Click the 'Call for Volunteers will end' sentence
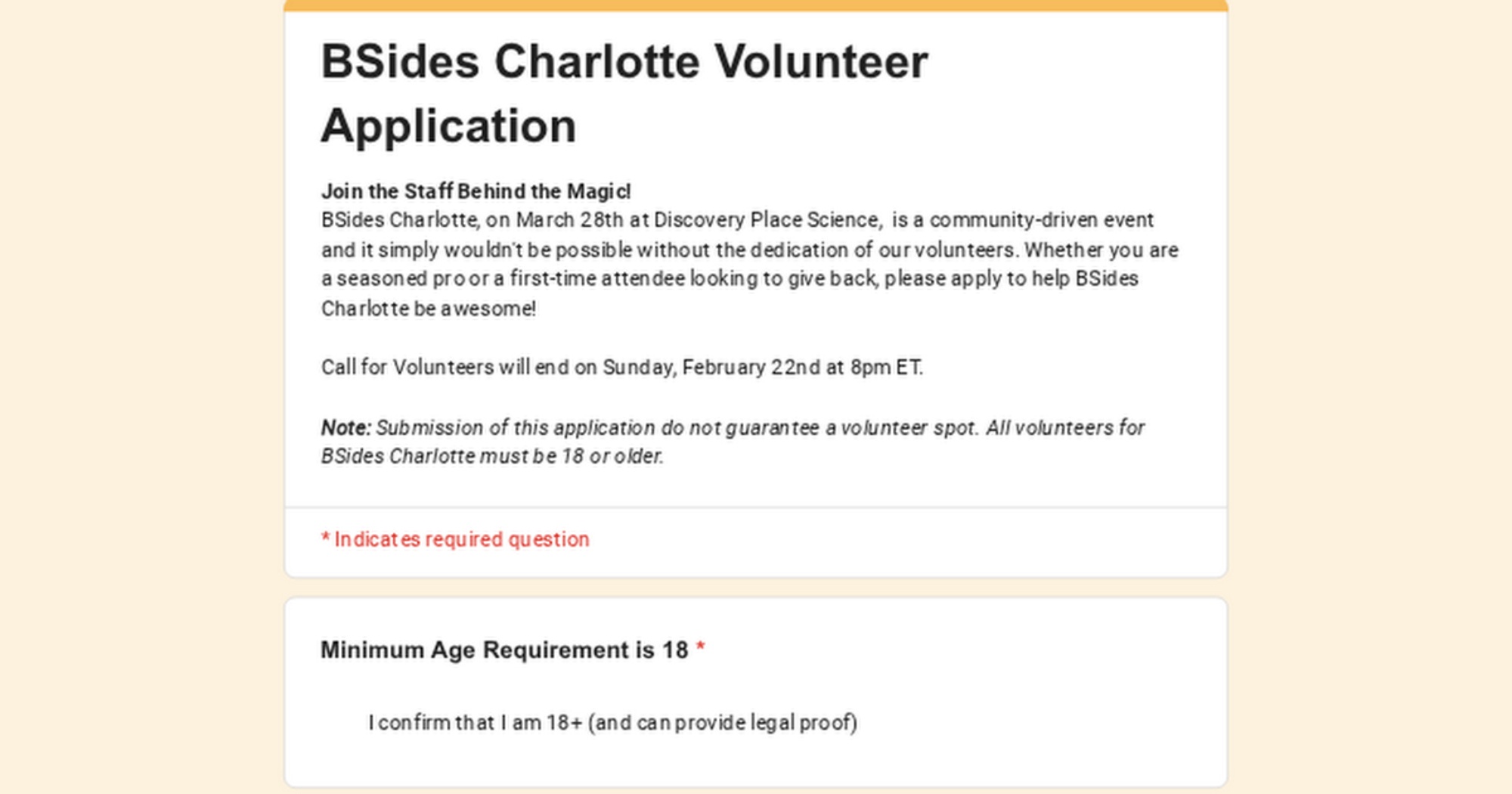This screenshot has width=1512, height=794. (x=445, y=368)
